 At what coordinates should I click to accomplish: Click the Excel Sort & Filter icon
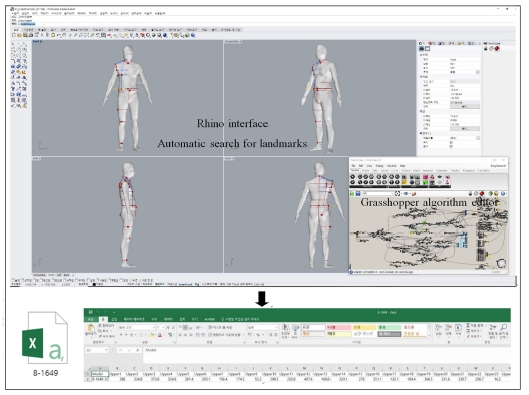(x=493, y=327)
